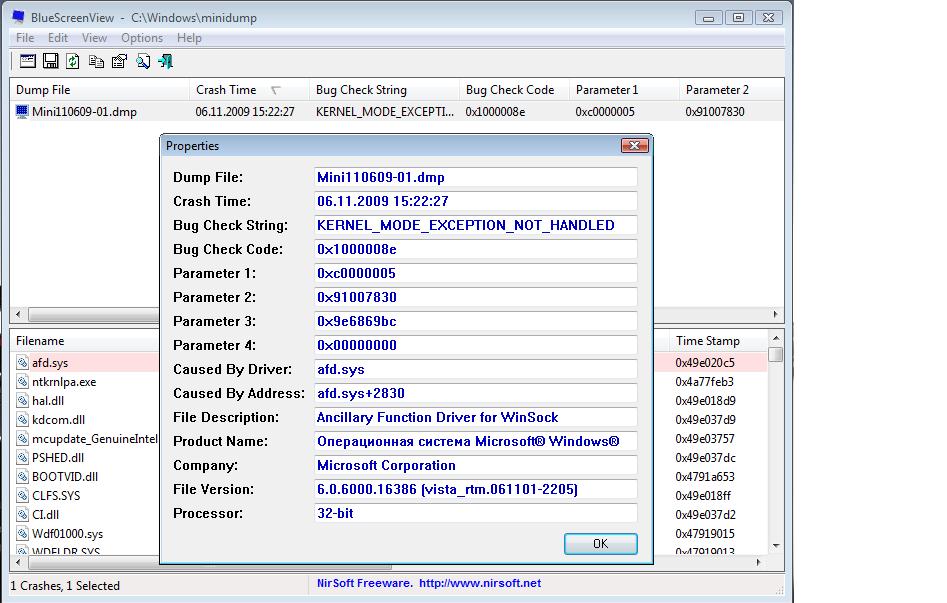Close the Properties dialog with the red X

[635, 146]
